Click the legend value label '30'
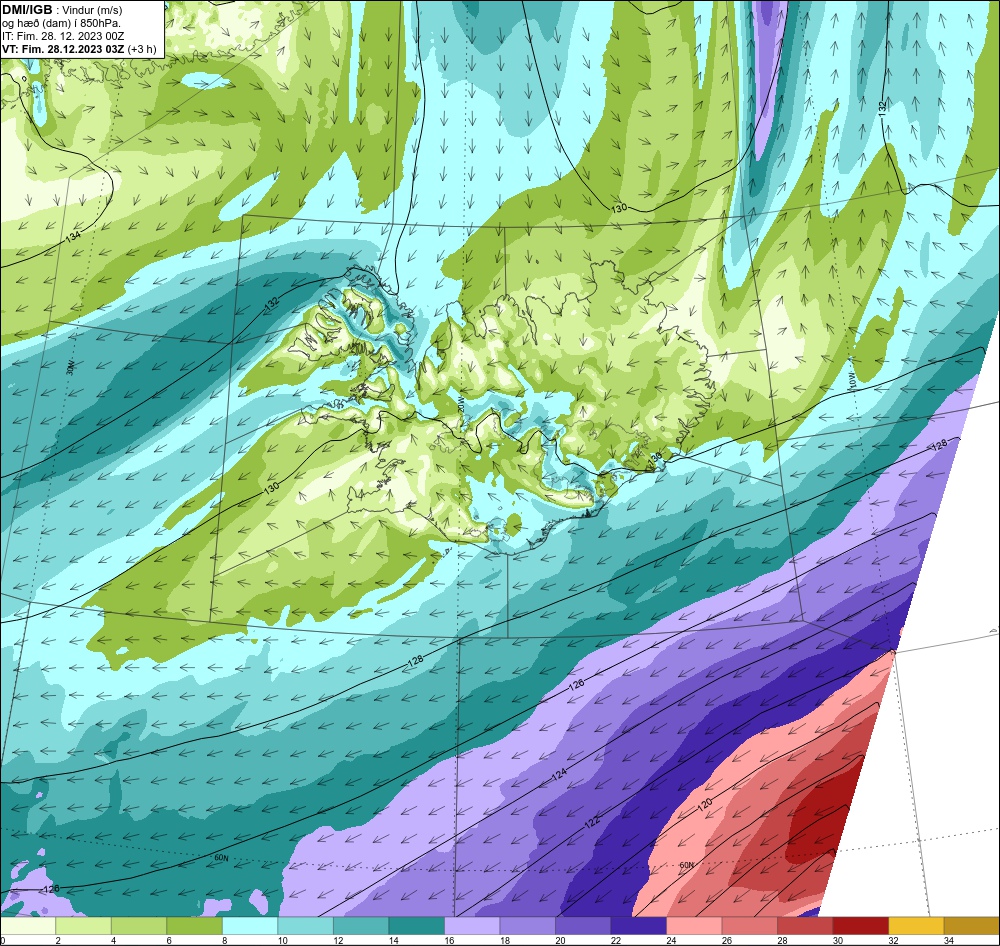 click(x=837, y=940)
